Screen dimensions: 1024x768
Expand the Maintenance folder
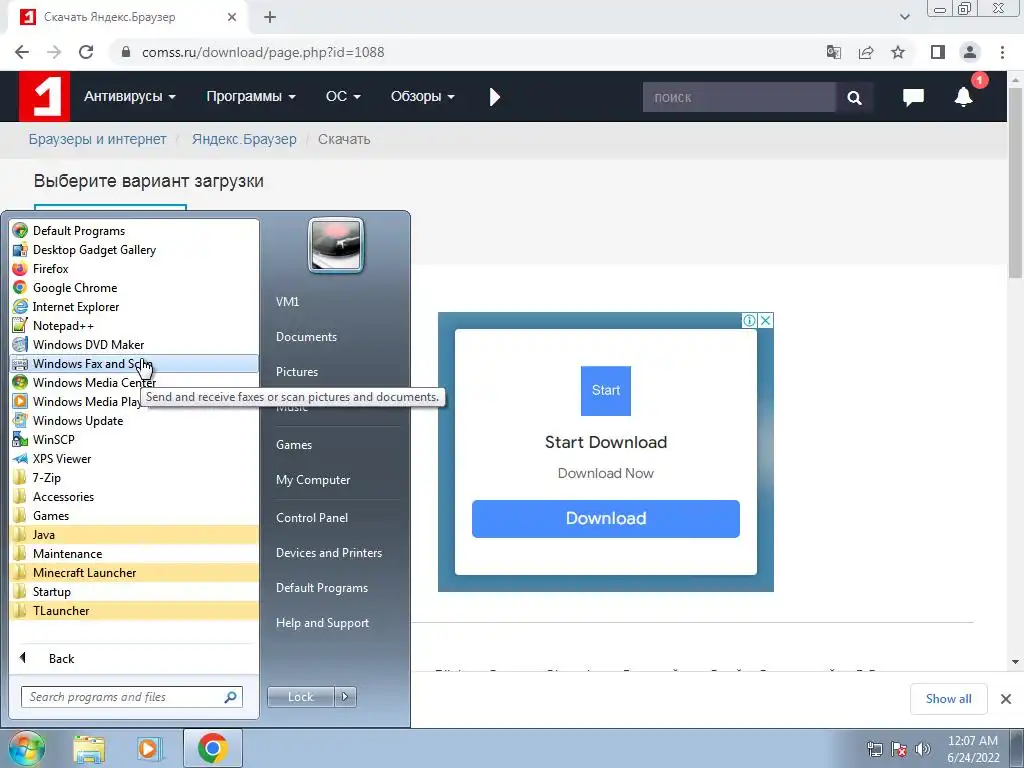pos(135,553)
